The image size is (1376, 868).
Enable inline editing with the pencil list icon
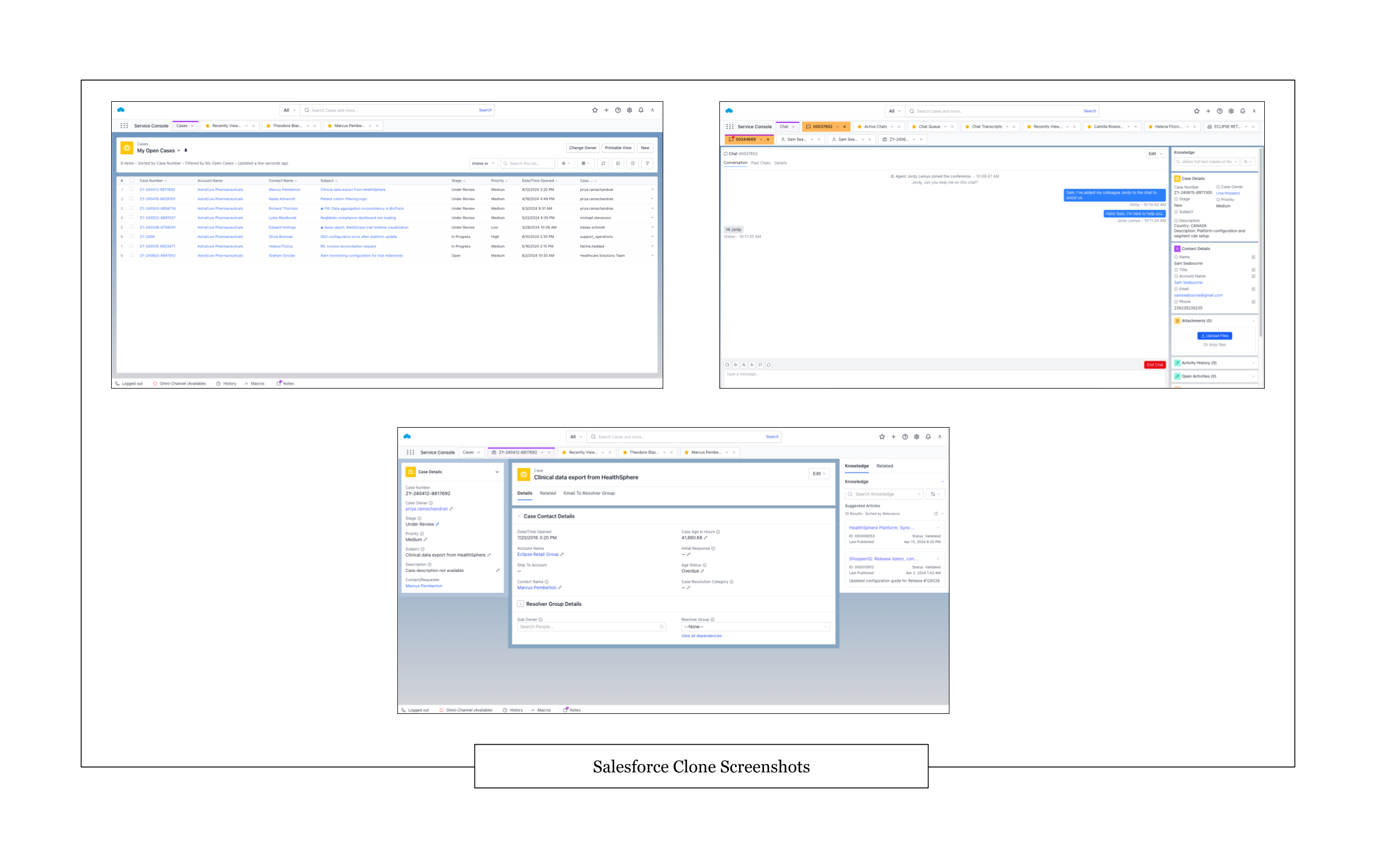618,163
